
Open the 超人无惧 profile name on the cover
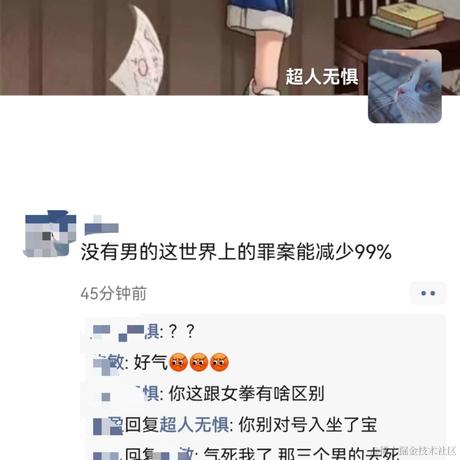pyautogui.click(x=321, y=77)
